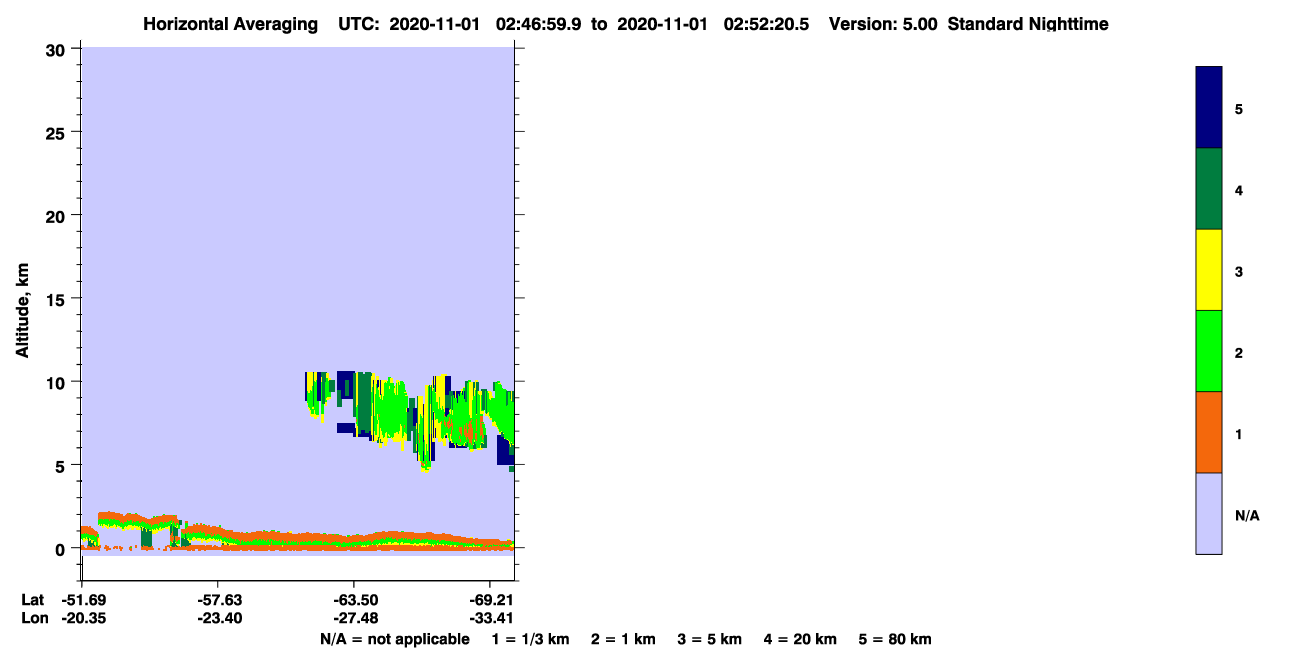Click the y-axis tick label 25
The height and width of the screenshot is (667, 1300).
tap(58, 132)
